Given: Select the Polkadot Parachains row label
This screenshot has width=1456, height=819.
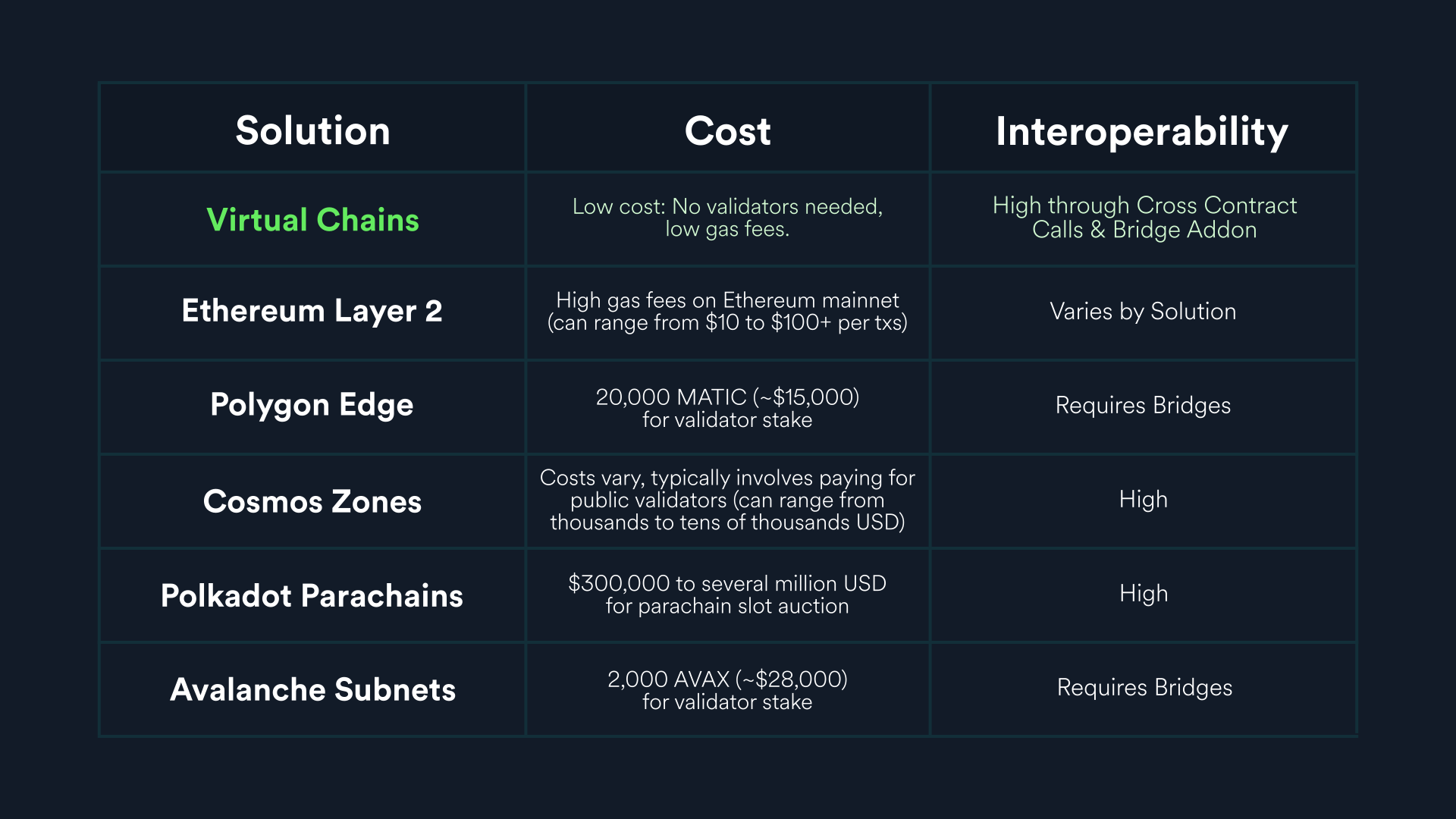Looking at the screenshot, I should (312, 595).
